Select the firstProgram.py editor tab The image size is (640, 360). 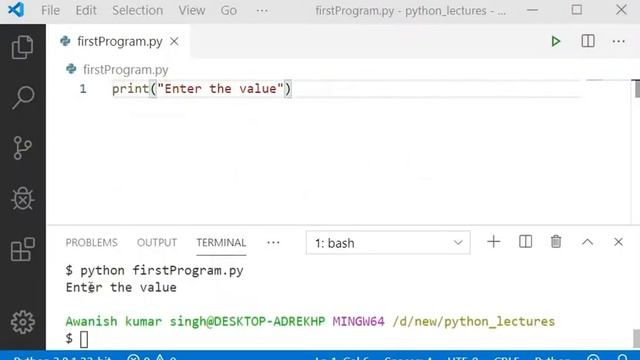[x=118, y=41]
